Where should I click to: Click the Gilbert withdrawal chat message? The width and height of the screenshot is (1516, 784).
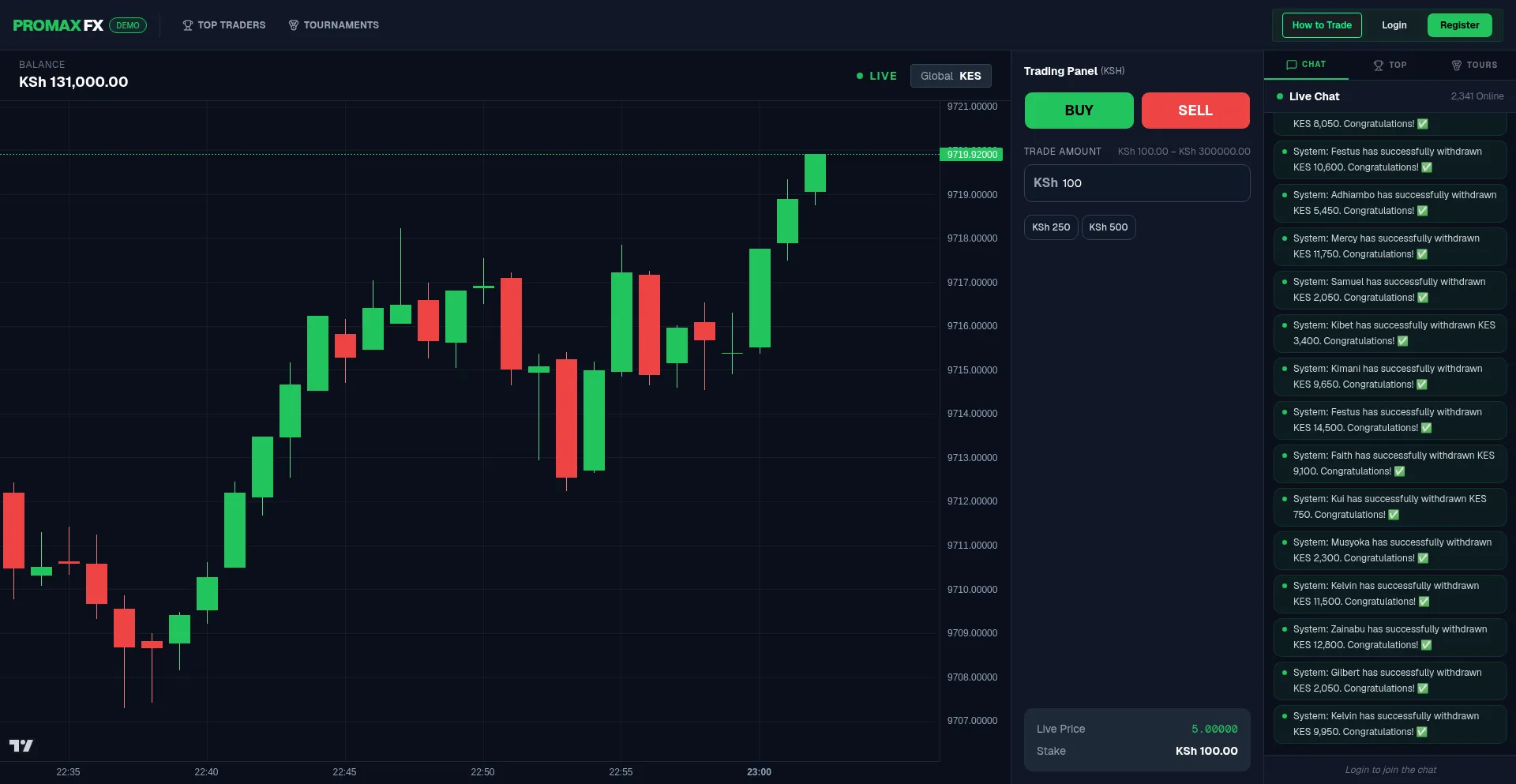coord(1390,681)
